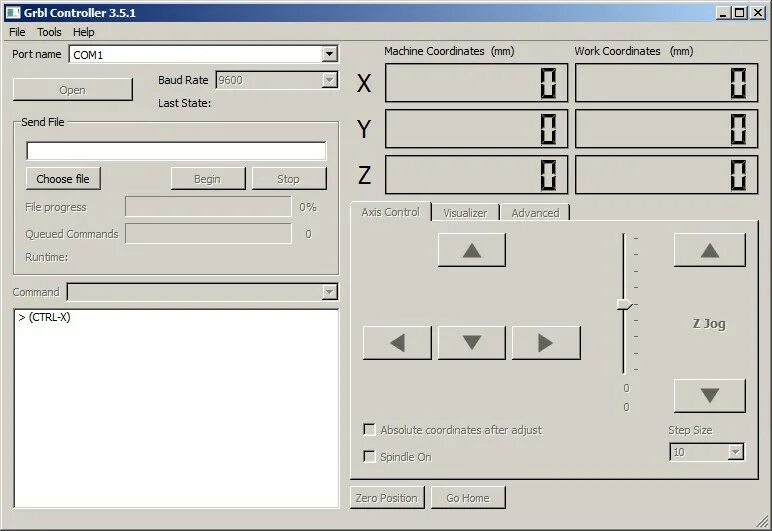Close the Grbl Controller window
The height and width of the screenshot is (531, 772).
758,13
